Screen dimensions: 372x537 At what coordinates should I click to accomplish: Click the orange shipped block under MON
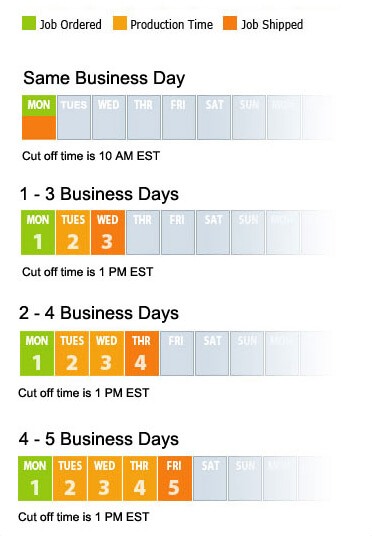click(39, 128)
